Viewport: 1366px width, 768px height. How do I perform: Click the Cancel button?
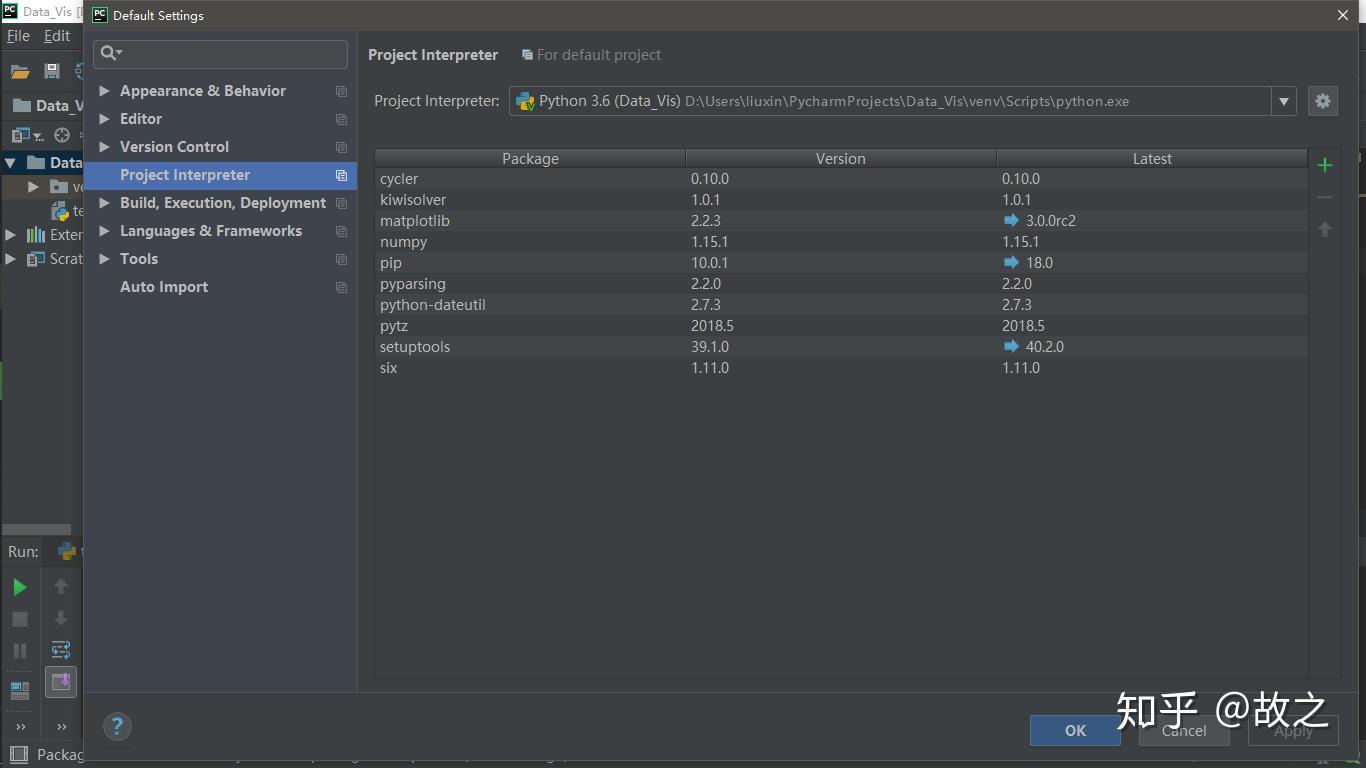click(x=1184, y=731)
